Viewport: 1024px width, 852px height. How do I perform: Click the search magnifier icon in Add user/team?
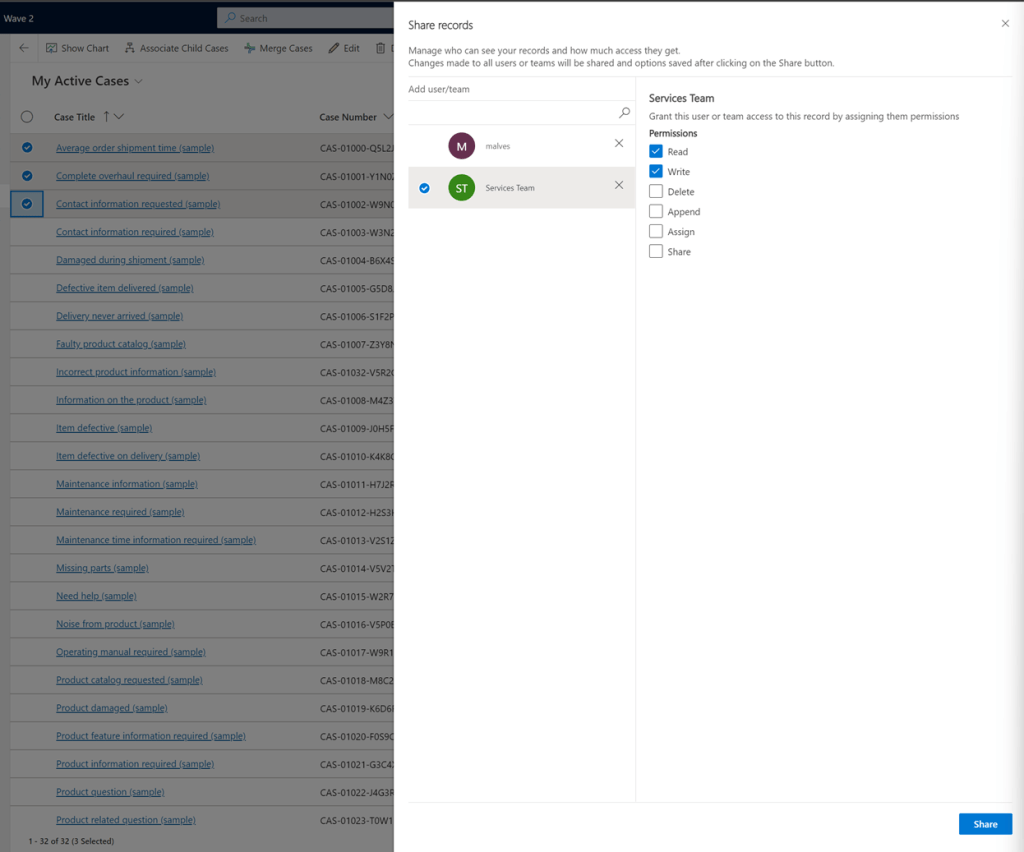pyautogui.click(x=624, y=113)
